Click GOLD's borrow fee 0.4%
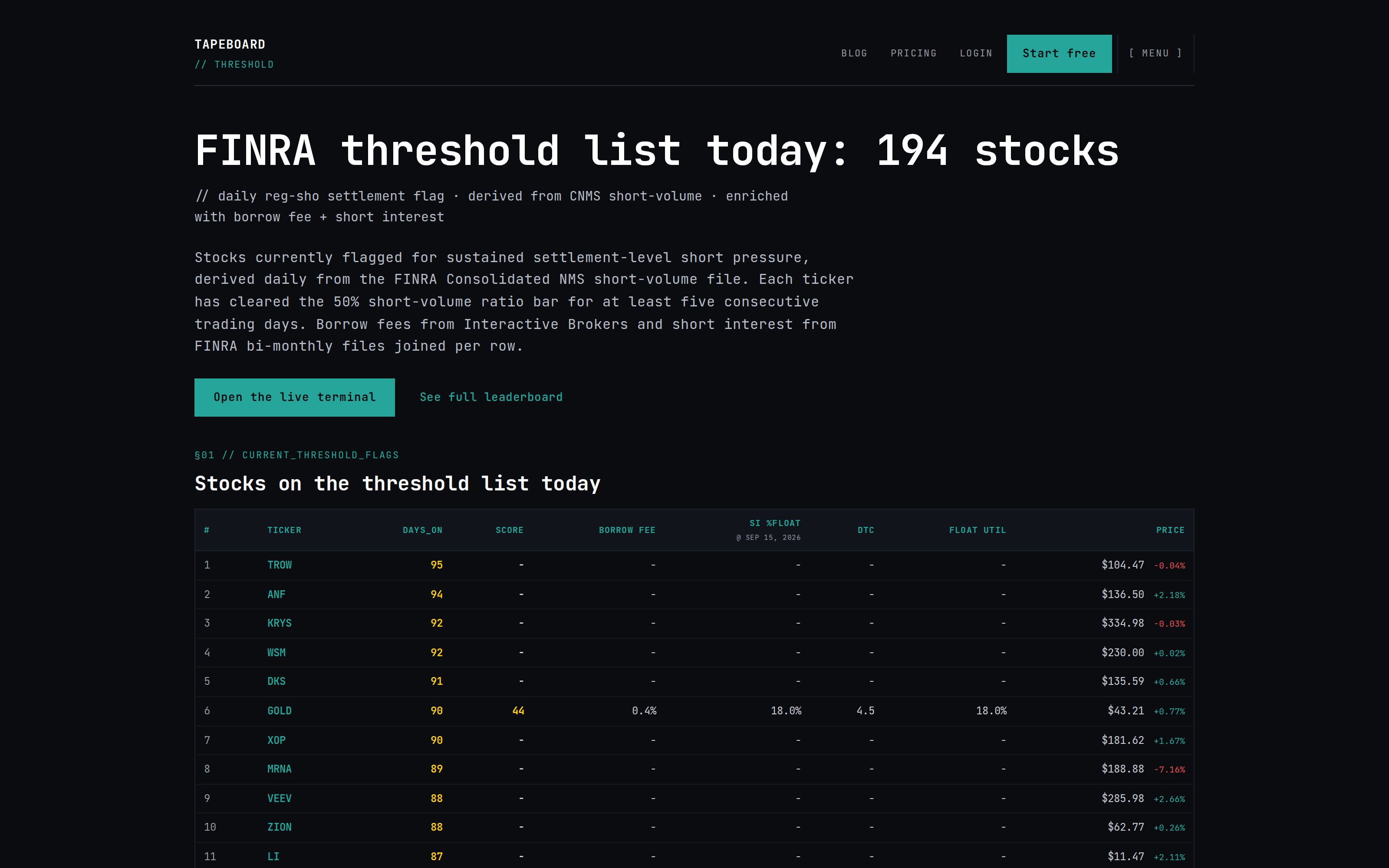Image resolution: width=1389 pixels, height=868 pixels. click(644, 711)
